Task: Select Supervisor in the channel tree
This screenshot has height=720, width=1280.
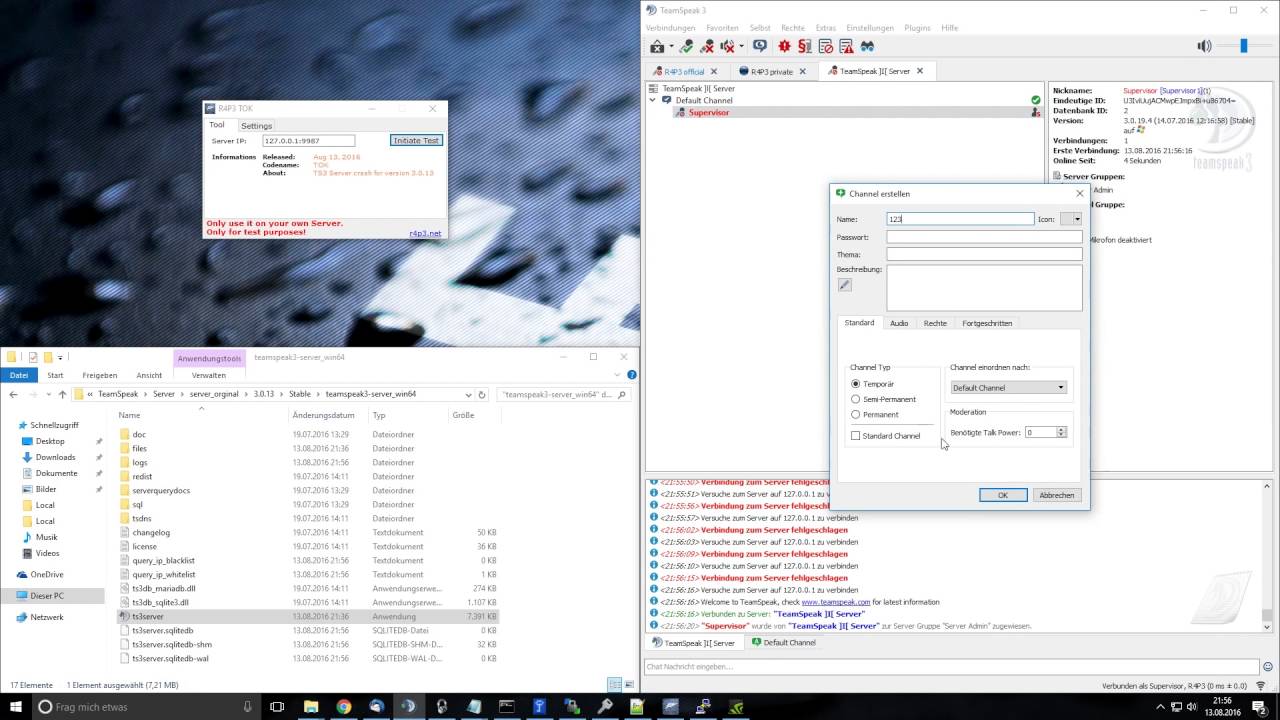Action: (709, 112)
